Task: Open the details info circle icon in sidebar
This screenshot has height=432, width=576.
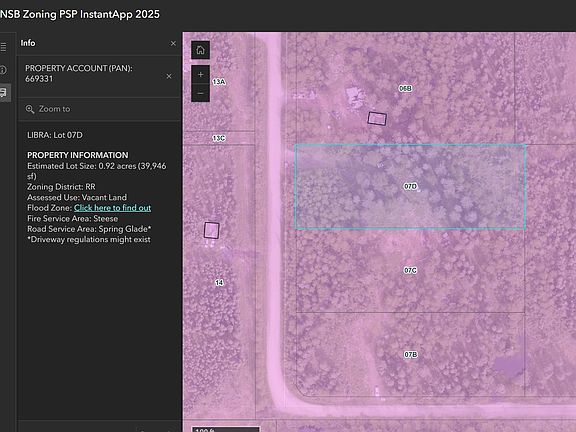Action: (x=3, y=70)
